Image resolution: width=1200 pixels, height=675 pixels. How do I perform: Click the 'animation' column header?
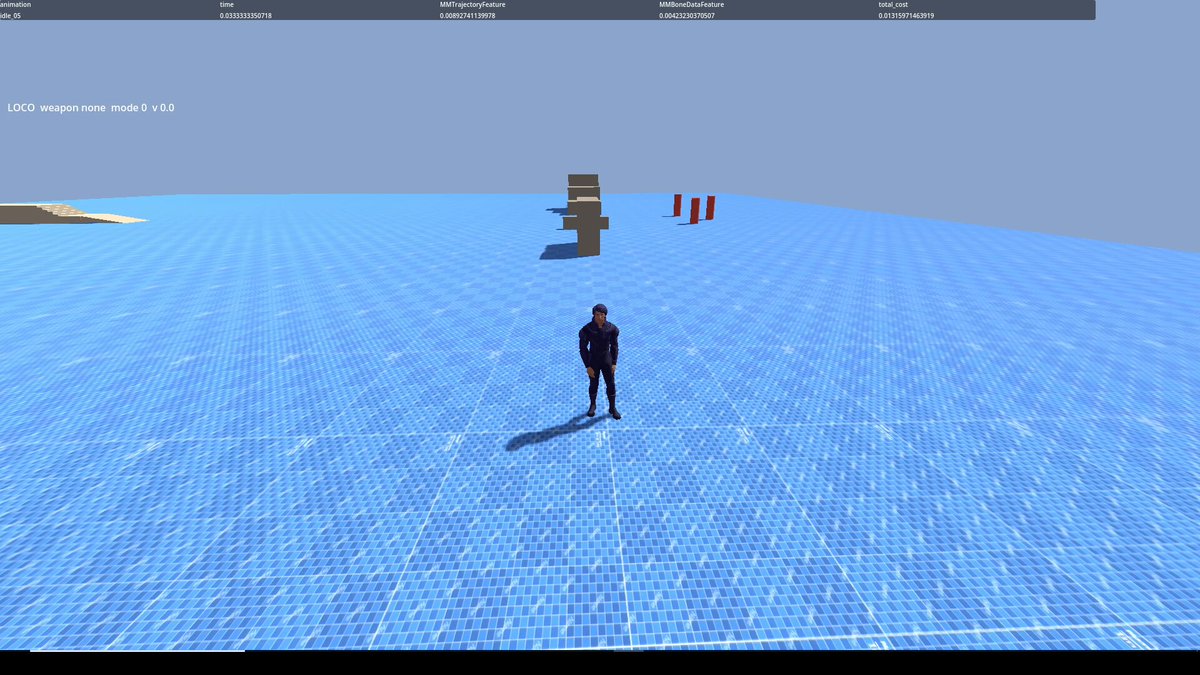tap(15, 5)
